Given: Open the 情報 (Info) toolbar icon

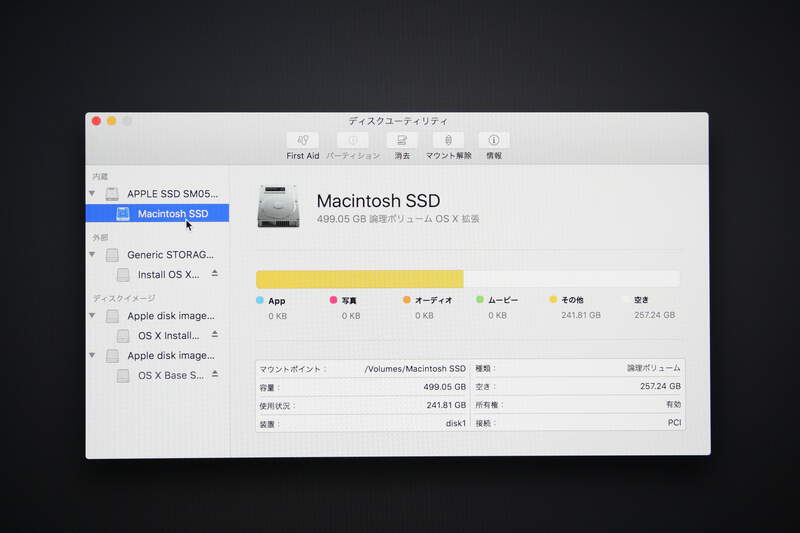Looking at the screenshot, I should 494,141.
